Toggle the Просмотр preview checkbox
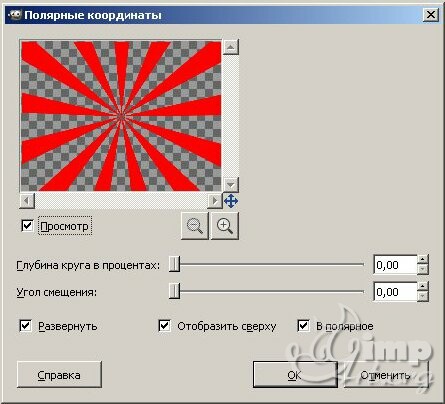 coord(27,226)
